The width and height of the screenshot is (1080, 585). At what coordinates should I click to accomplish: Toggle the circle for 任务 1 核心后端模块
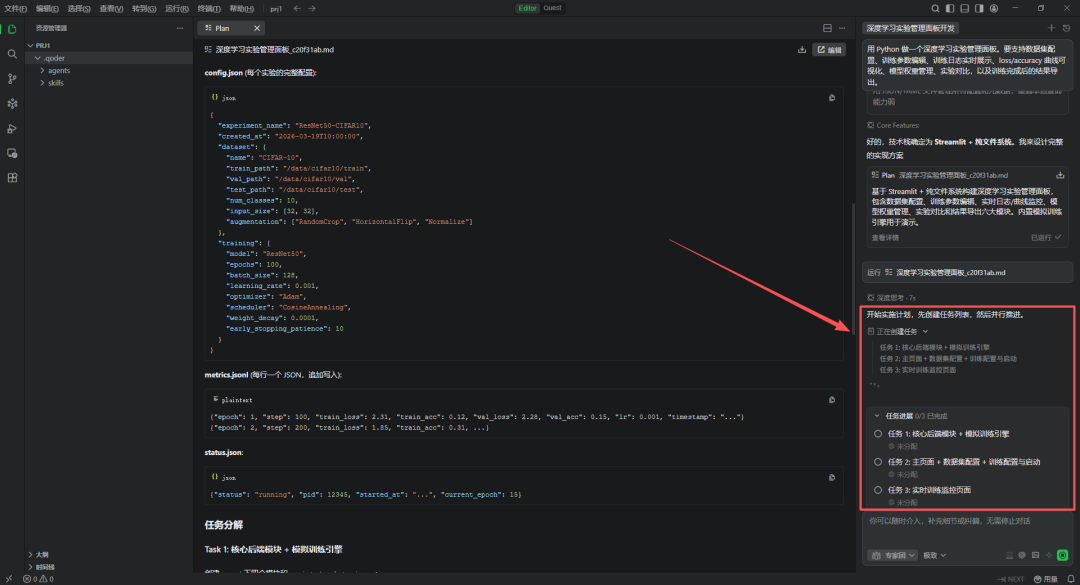[x=878, y=434]
